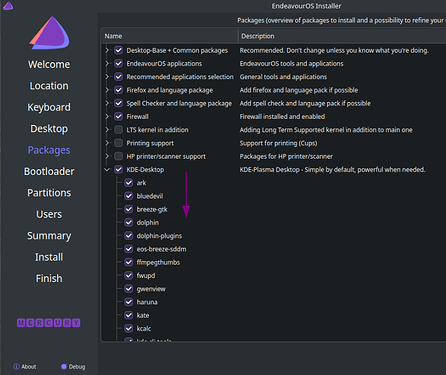Click the small EndeavourOS title bar icon
Viewport: 446px width, 375px height.
click(x=8, y=6)
